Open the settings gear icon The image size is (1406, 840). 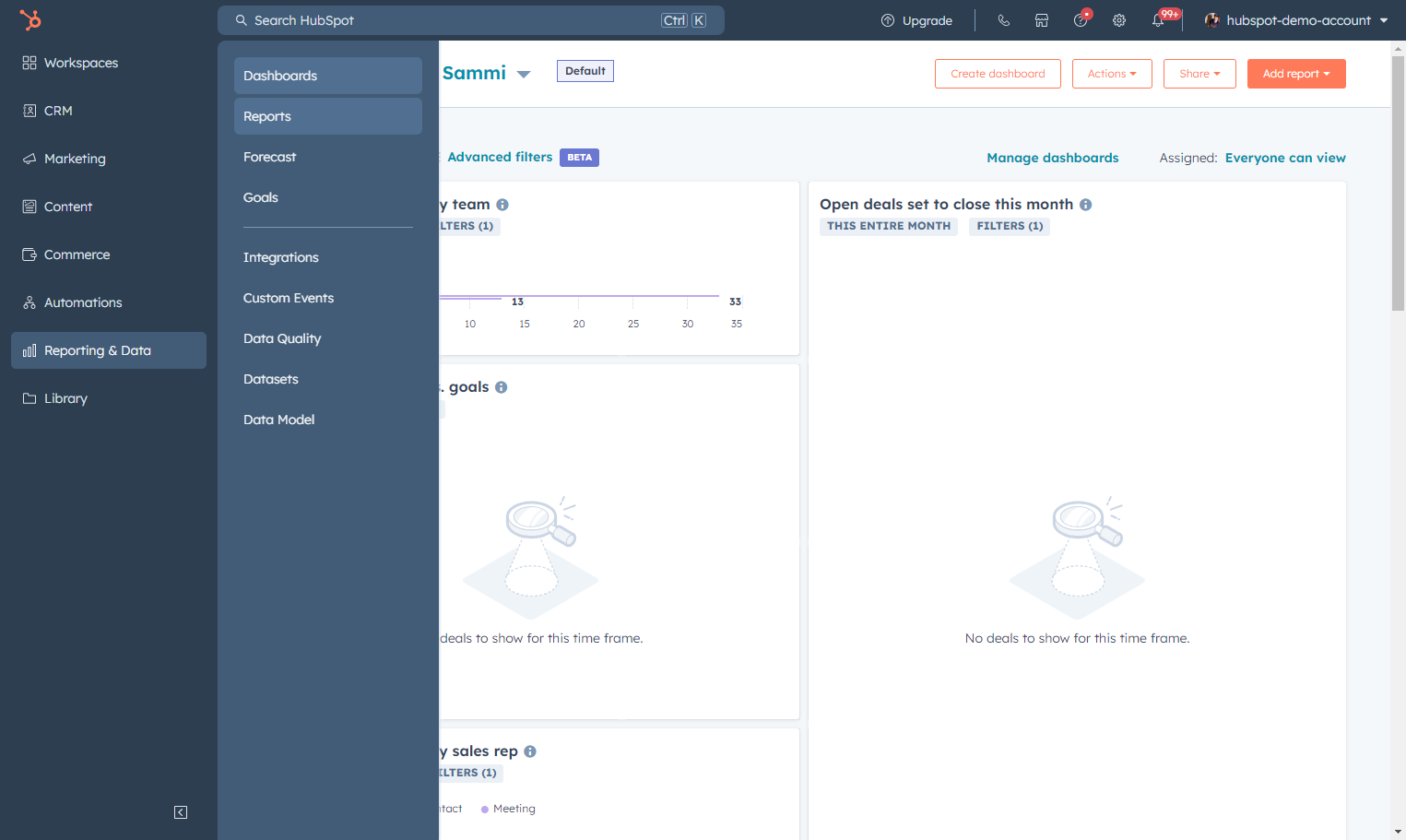[1119, 20]
